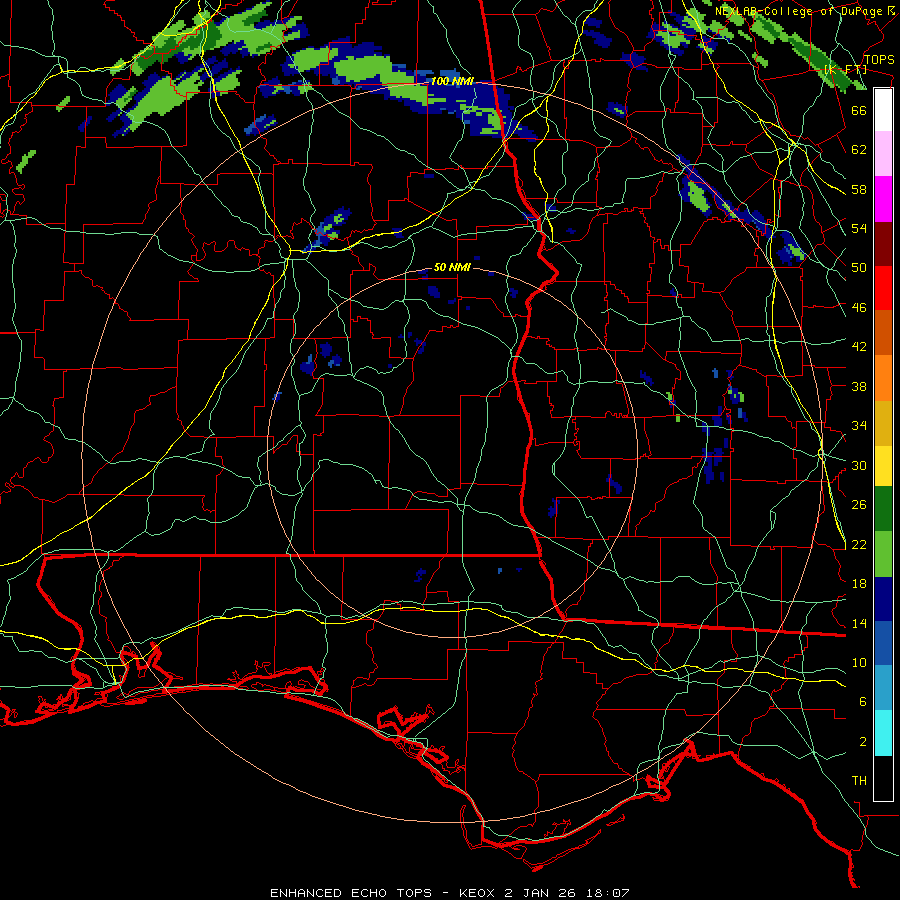Click the light pink legend swatch
The image size is (900, 900).
click(x=883, y=153)
